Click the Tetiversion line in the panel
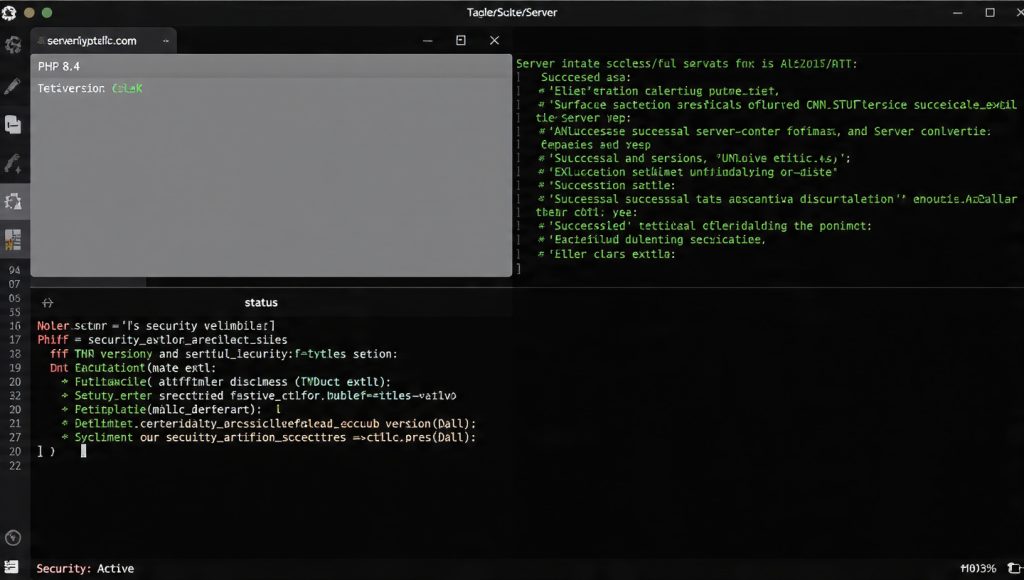 tap(89, 88)
